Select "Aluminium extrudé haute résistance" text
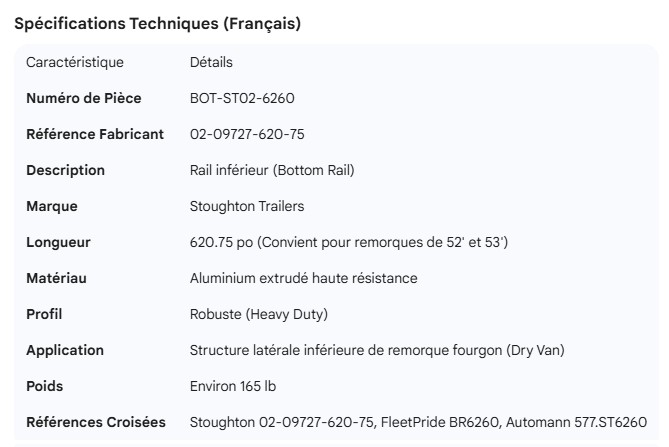The height and width of the screenshot is (447, 669). (304, 278)
